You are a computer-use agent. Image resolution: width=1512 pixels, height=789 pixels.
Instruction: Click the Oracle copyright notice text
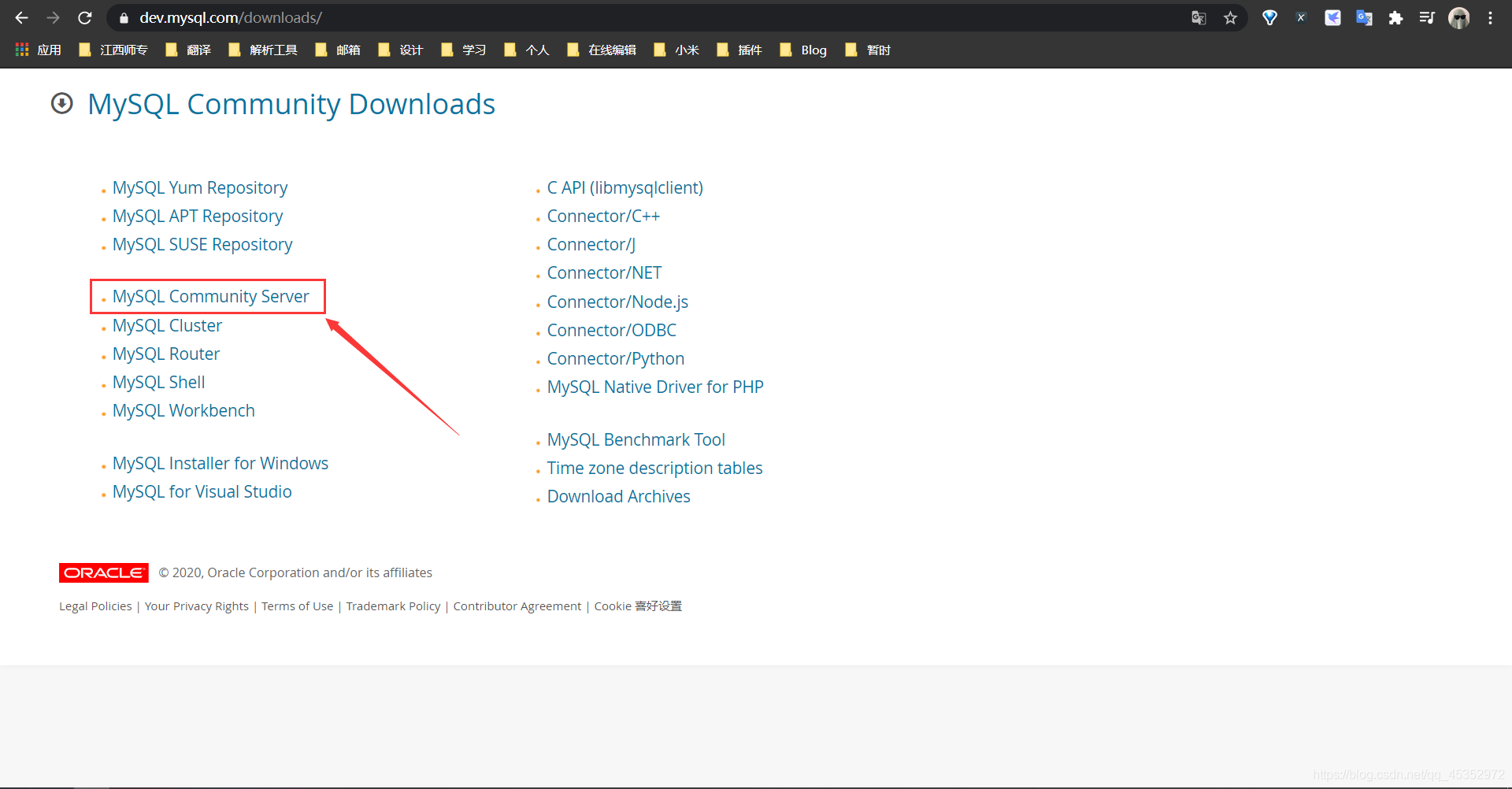(295, 572)
